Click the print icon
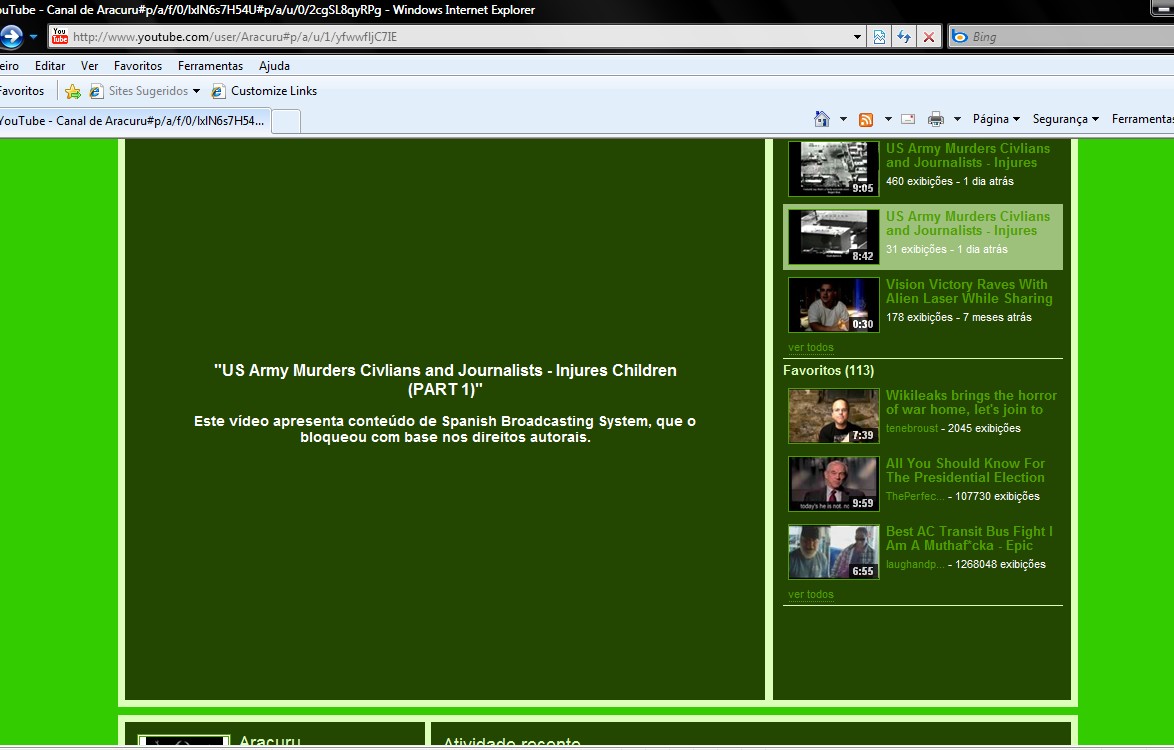1174x750 pixels. pyautogui.click(x=936, y=119)
